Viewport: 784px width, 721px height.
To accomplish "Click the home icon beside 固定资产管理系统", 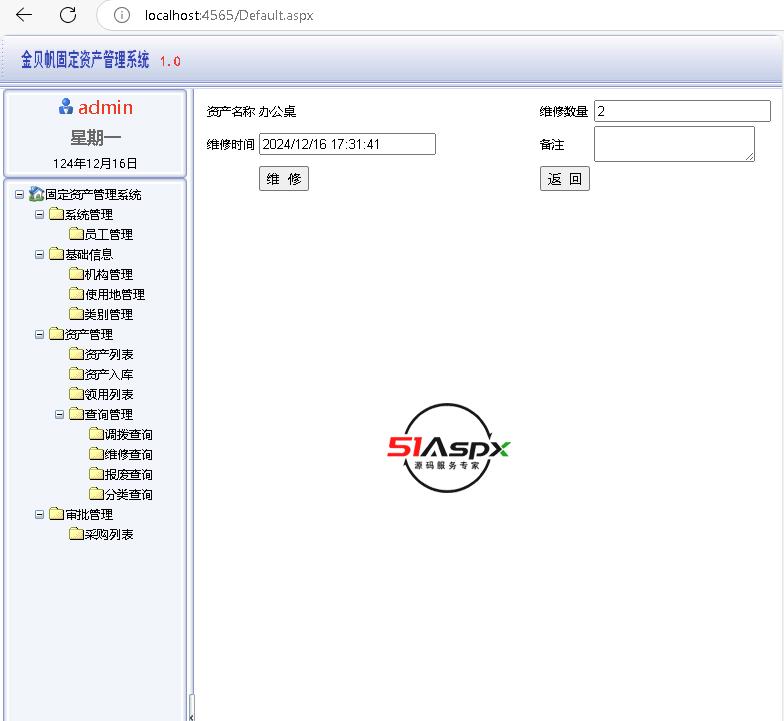I will (36, 194).
